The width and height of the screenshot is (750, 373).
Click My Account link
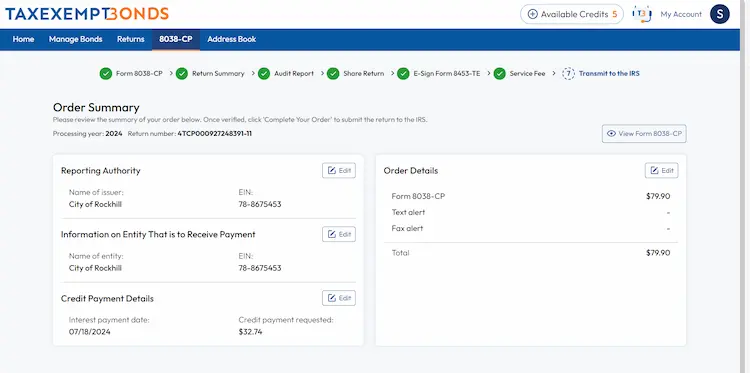click(681, 14)
